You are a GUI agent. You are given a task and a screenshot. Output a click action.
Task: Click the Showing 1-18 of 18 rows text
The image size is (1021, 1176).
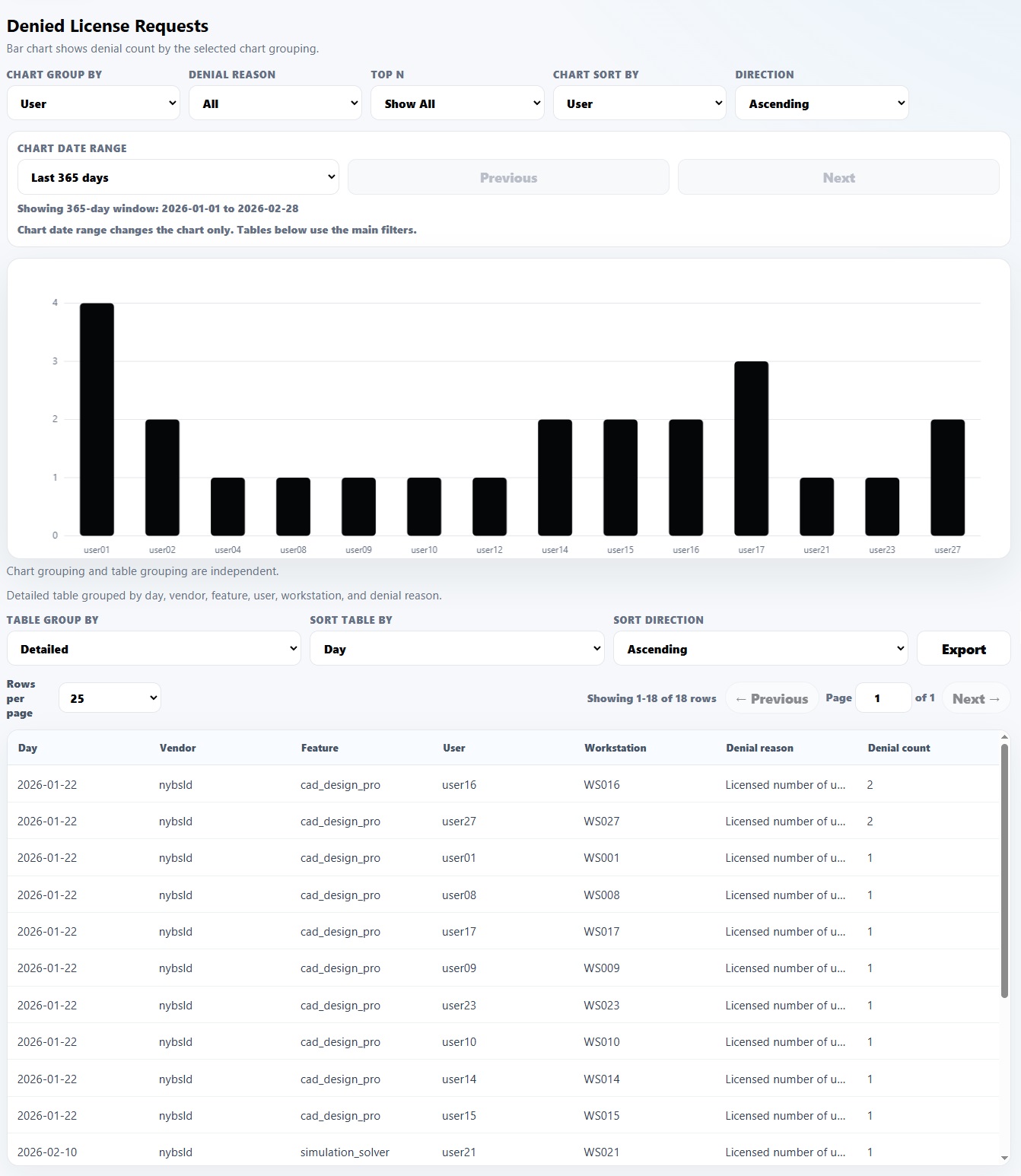(x=651, y=698)
